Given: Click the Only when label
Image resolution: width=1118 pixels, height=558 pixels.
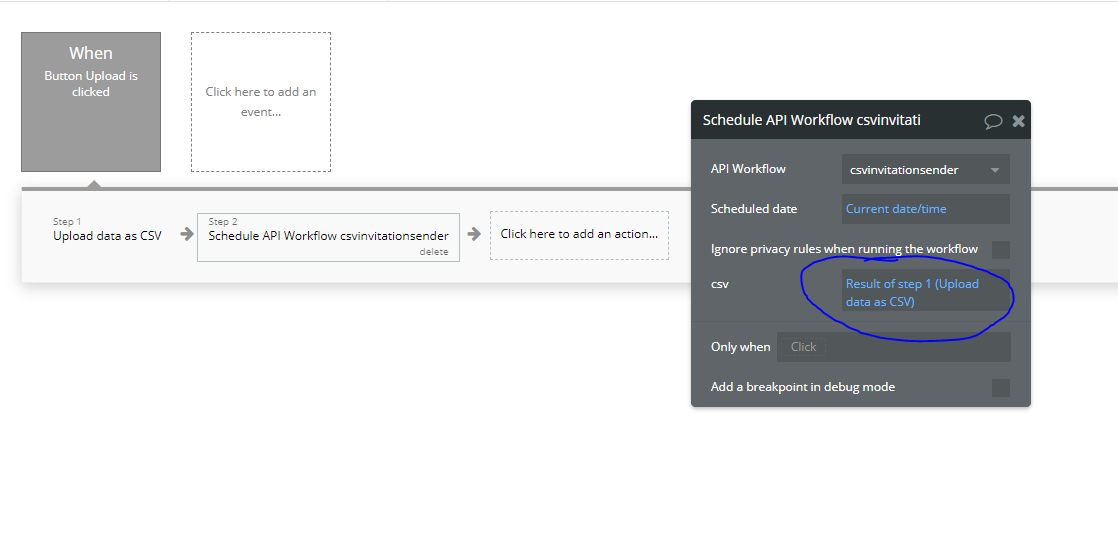Looking at the screenshot, I should (740, 347).
